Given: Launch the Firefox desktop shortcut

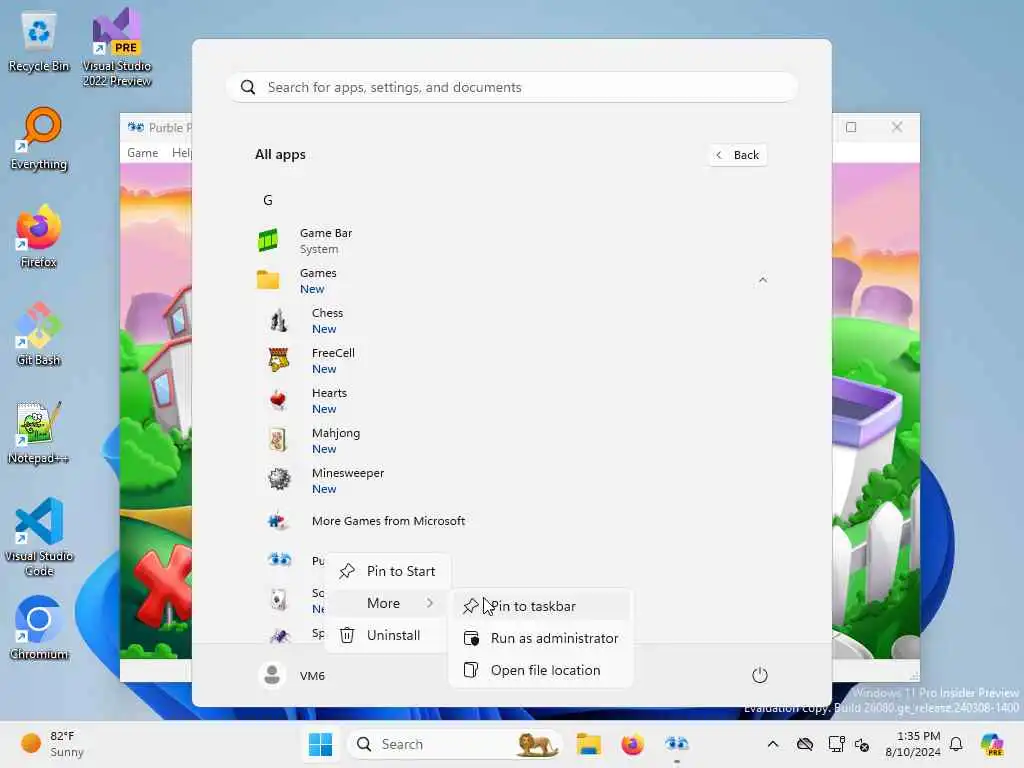Looking at the screenshot, I should pos(39,236).
